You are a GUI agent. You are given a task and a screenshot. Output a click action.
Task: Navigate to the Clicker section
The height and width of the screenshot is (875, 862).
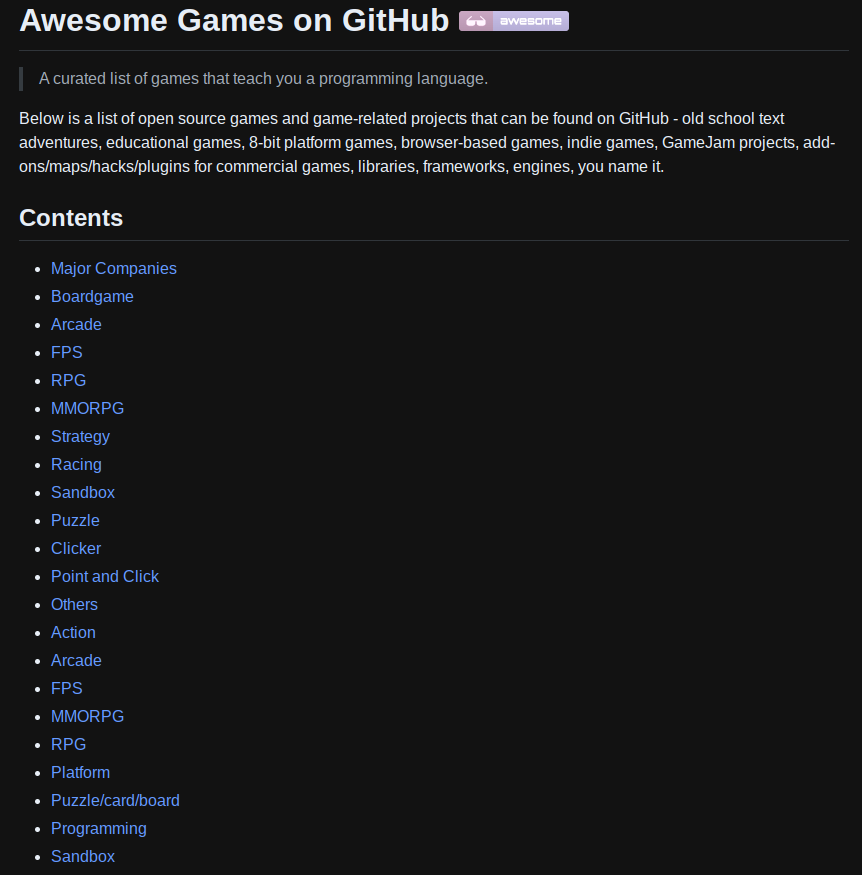pos(76,548)
